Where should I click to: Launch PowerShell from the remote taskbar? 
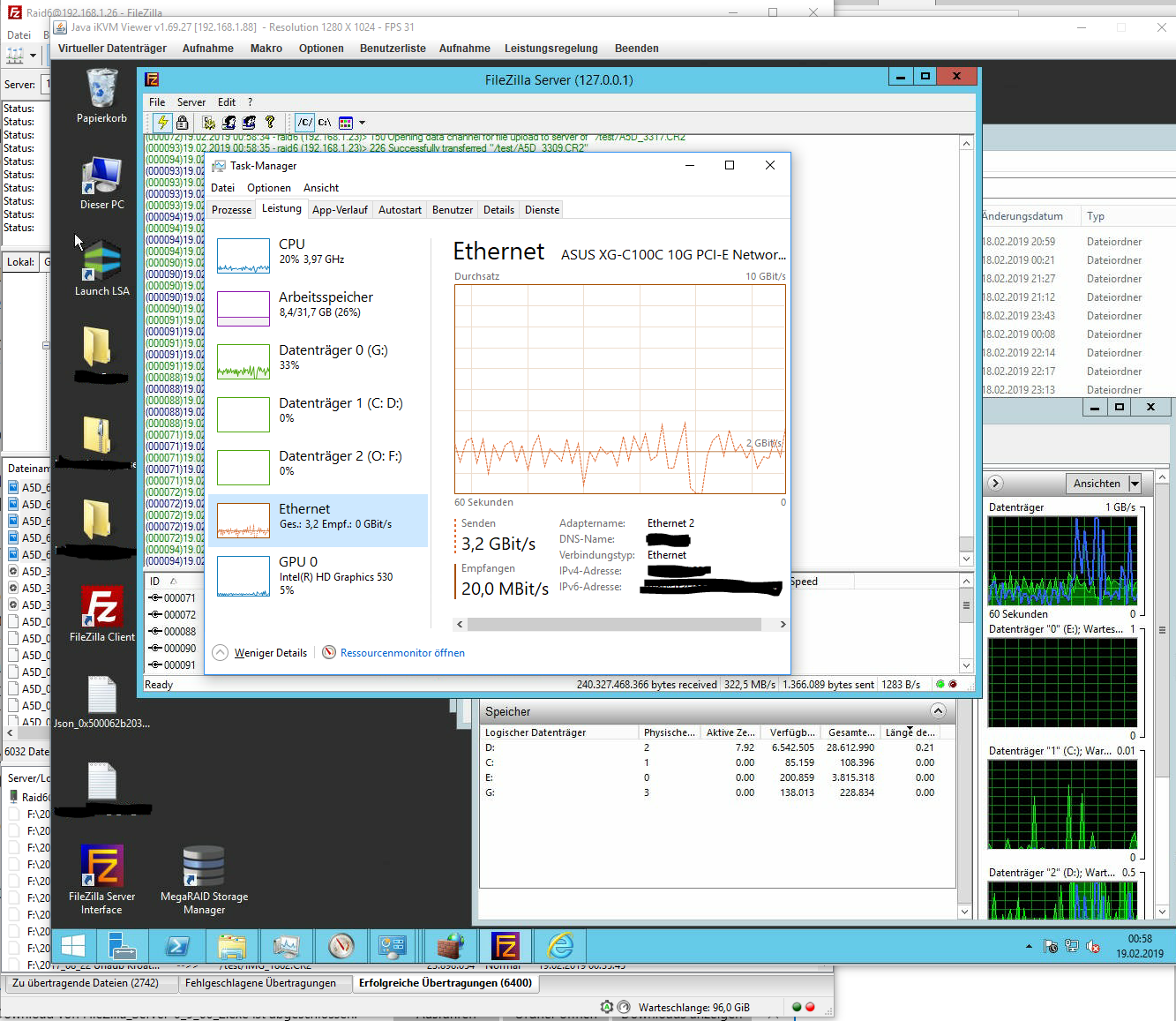[177, 946]
